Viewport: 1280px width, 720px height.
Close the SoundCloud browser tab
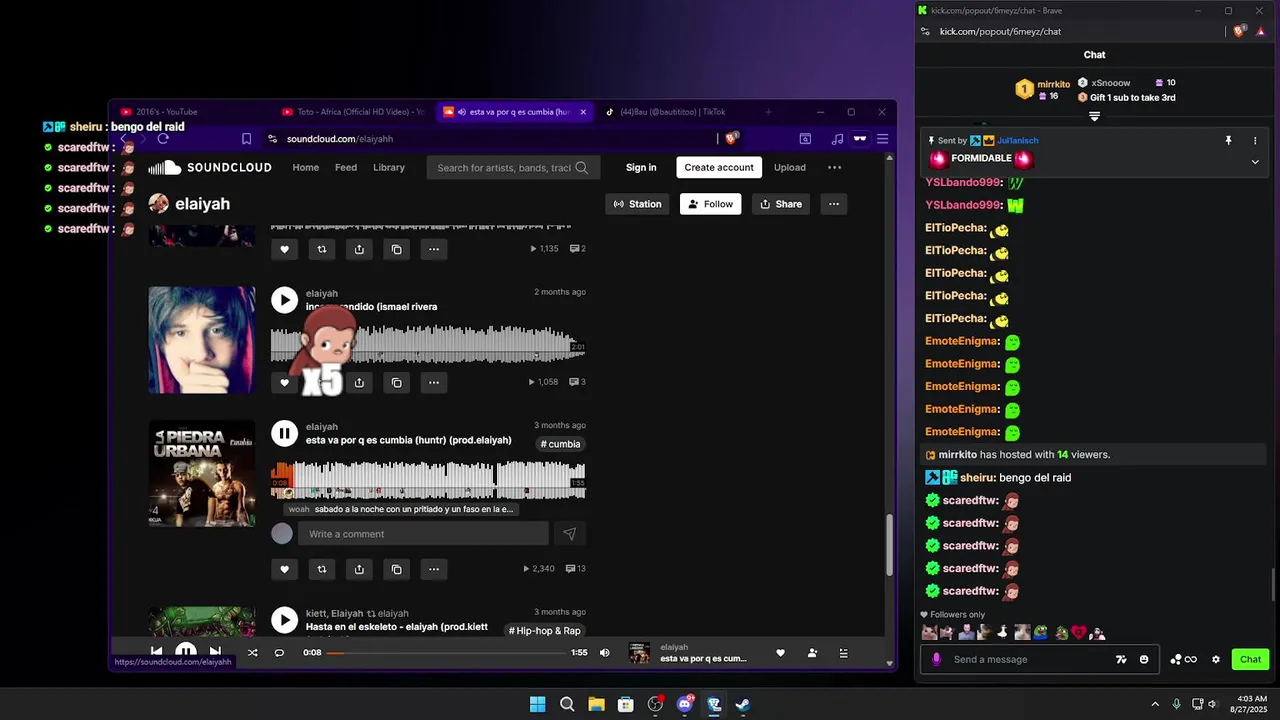(582, 112)
